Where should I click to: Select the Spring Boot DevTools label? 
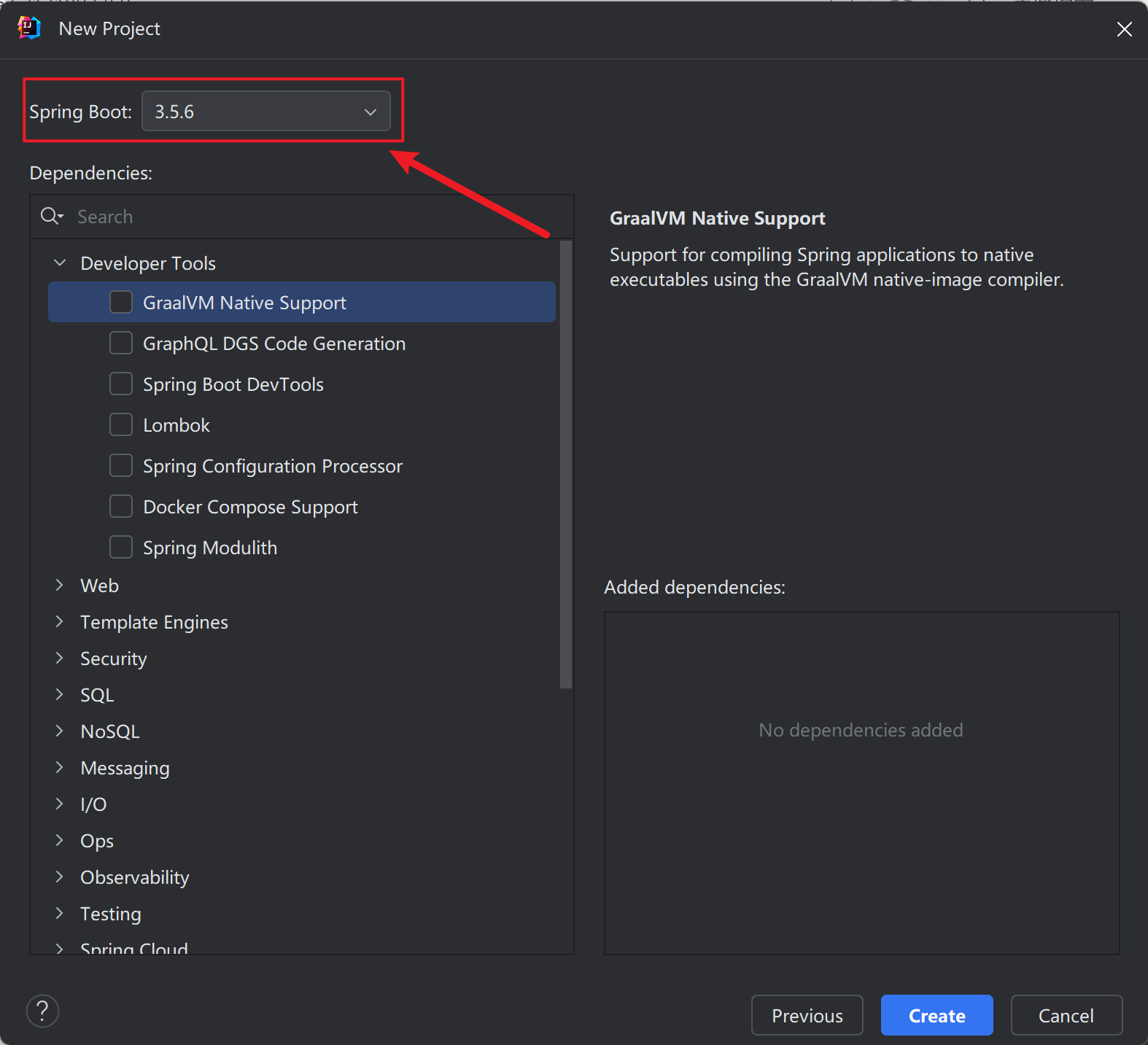(233, 384)
